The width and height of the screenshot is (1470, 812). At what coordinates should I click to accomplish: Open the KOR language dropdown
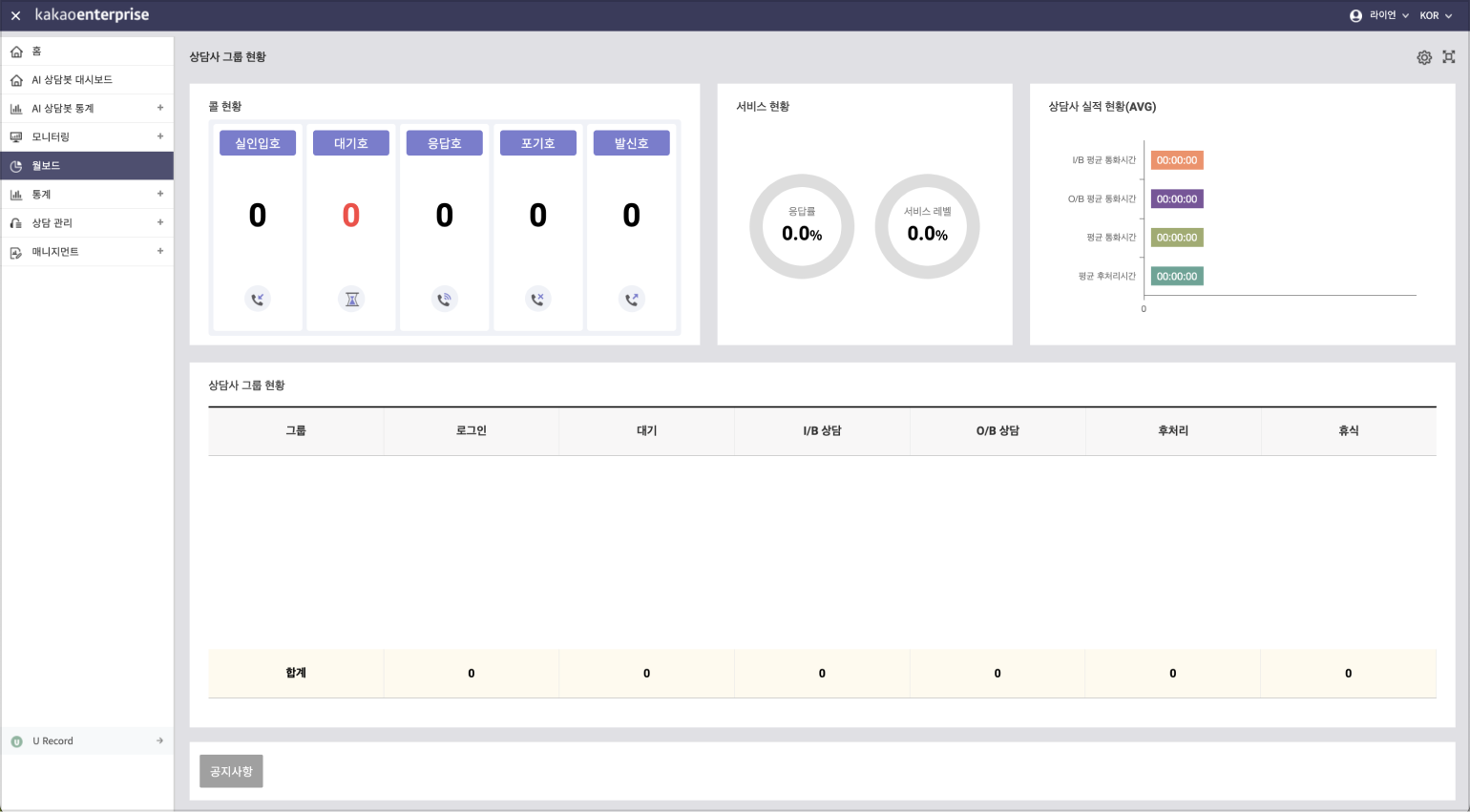coord(1436,15)
